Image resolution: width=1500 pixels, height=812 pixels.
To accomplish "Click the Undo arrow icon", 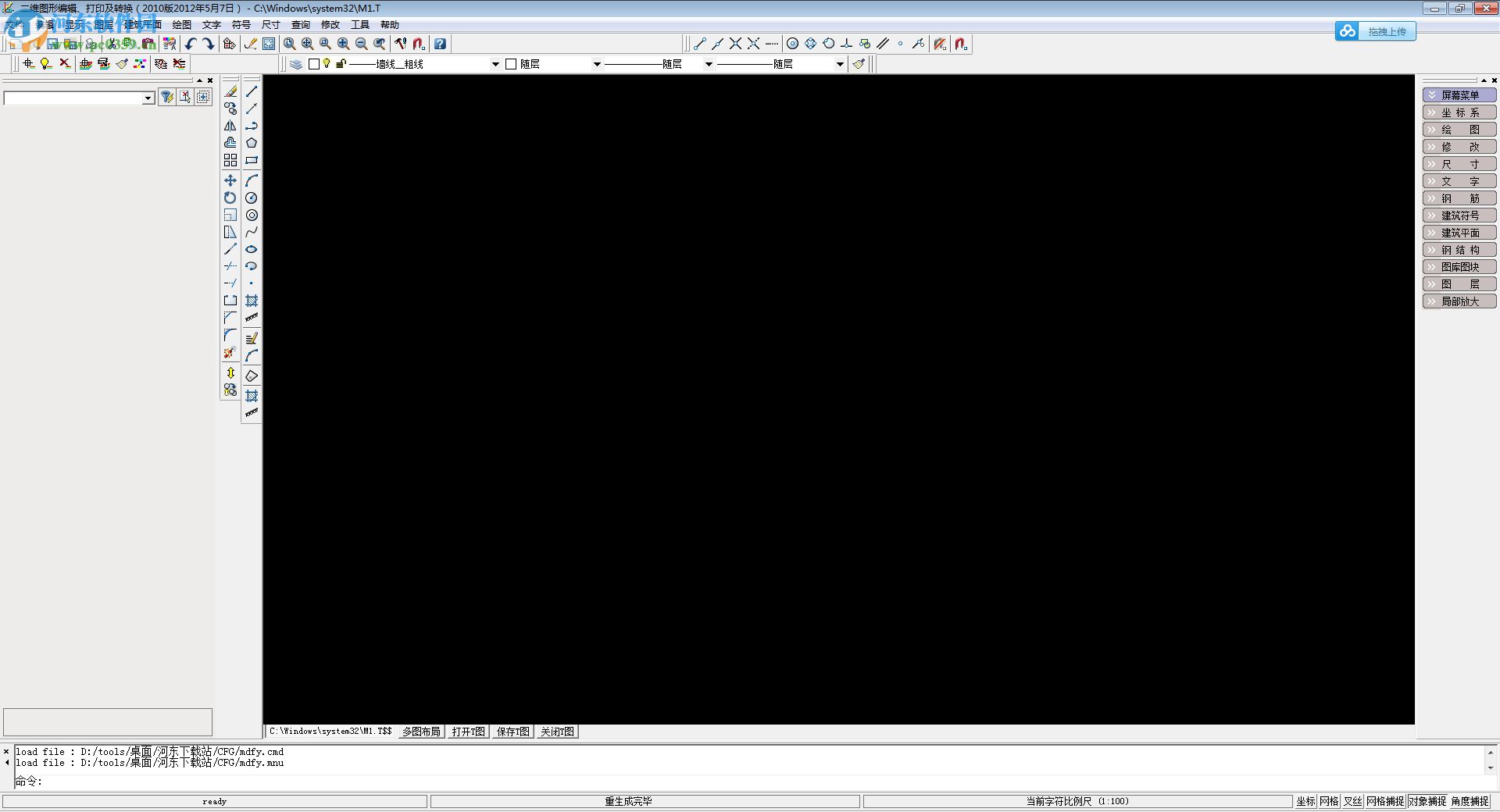I will point(191,44).
